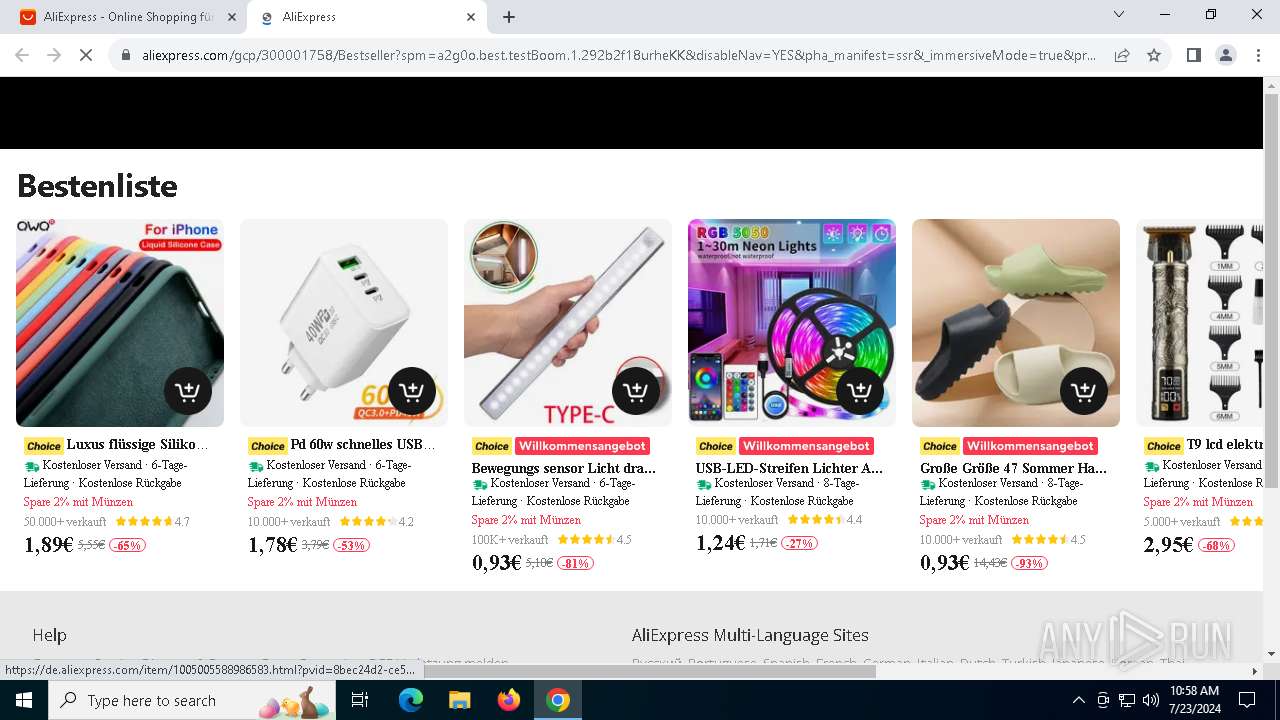
Task: Open File Explorer from the taskbar
Action: (x=460, y=700)
